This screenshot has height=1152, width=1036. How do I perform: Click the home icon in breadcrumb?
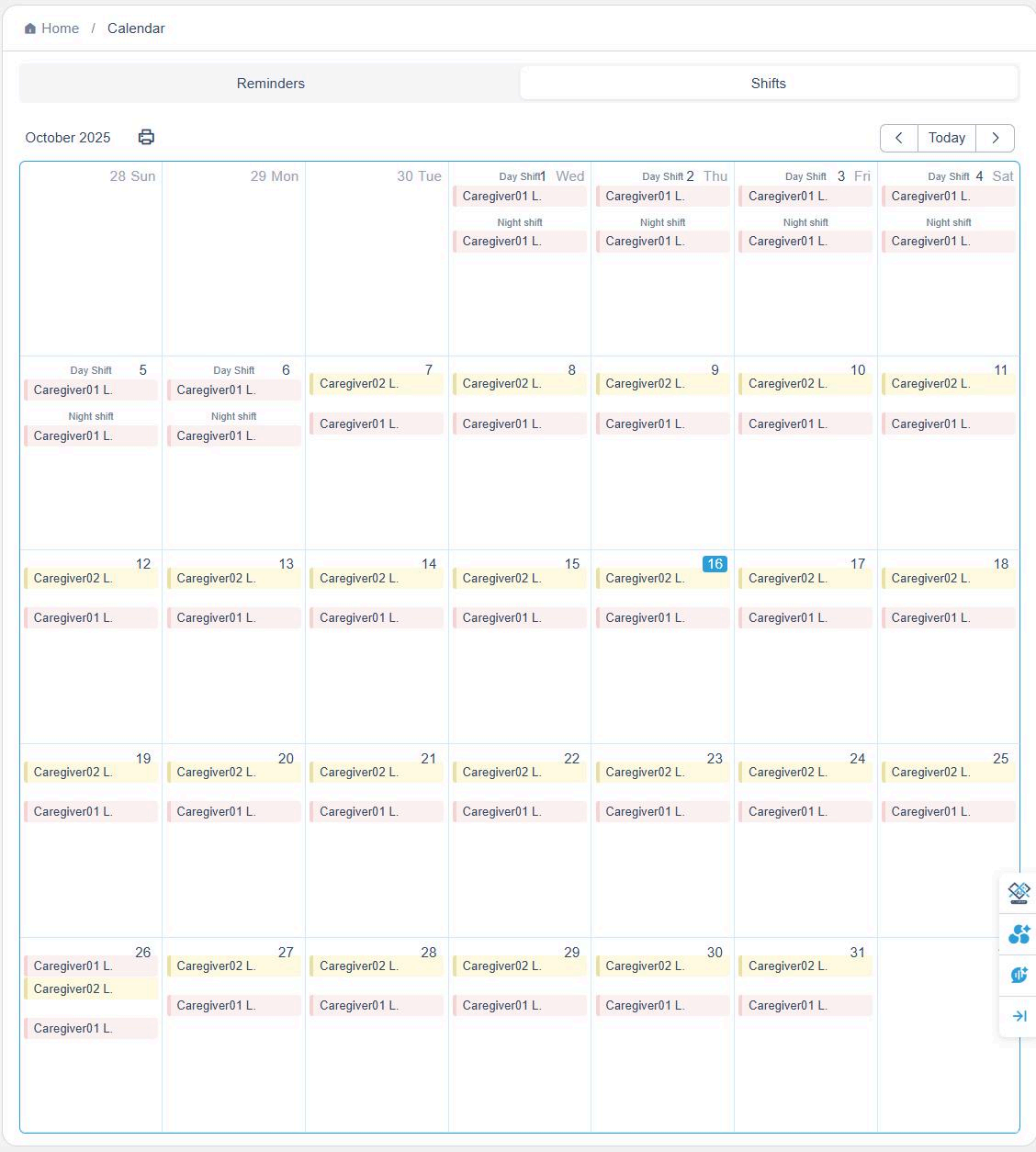click(x=30, y=28)
